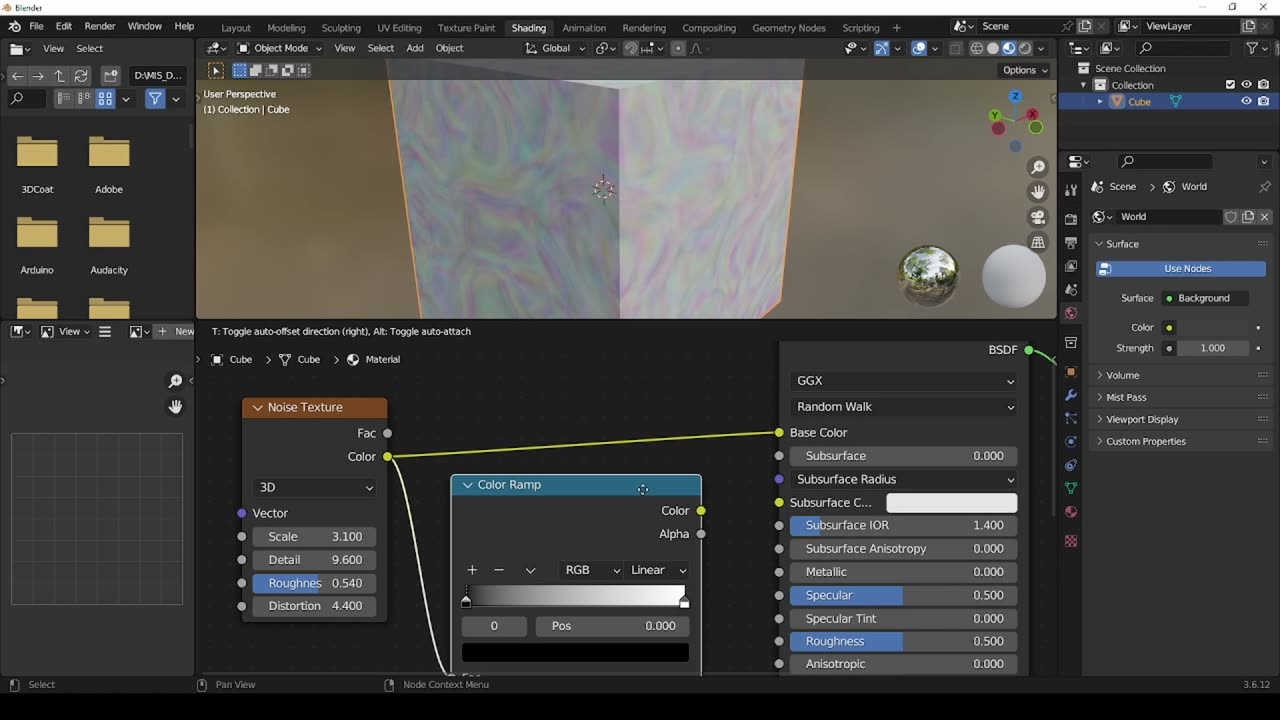Image resolution: width=1280 pixels, height=720 pixels.
Task: Open the Window menu
Action: [145, 26]
